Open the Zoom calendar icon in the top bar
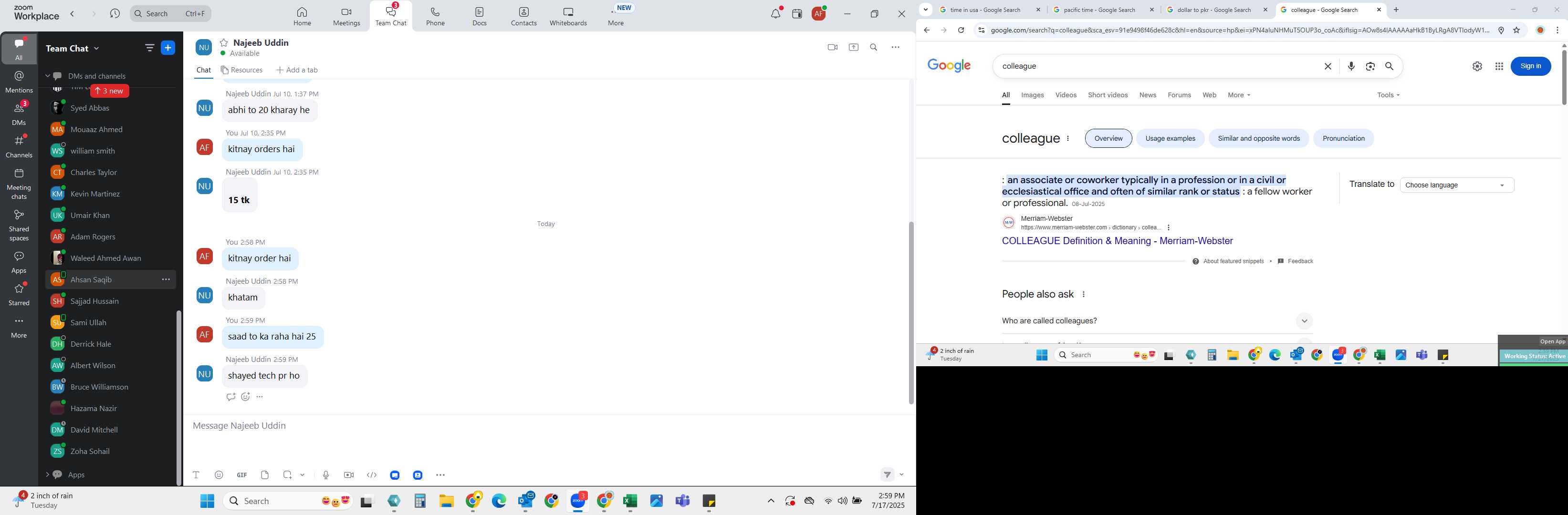This screenshot has height=515, width=1568. click(x=797, y=13)
